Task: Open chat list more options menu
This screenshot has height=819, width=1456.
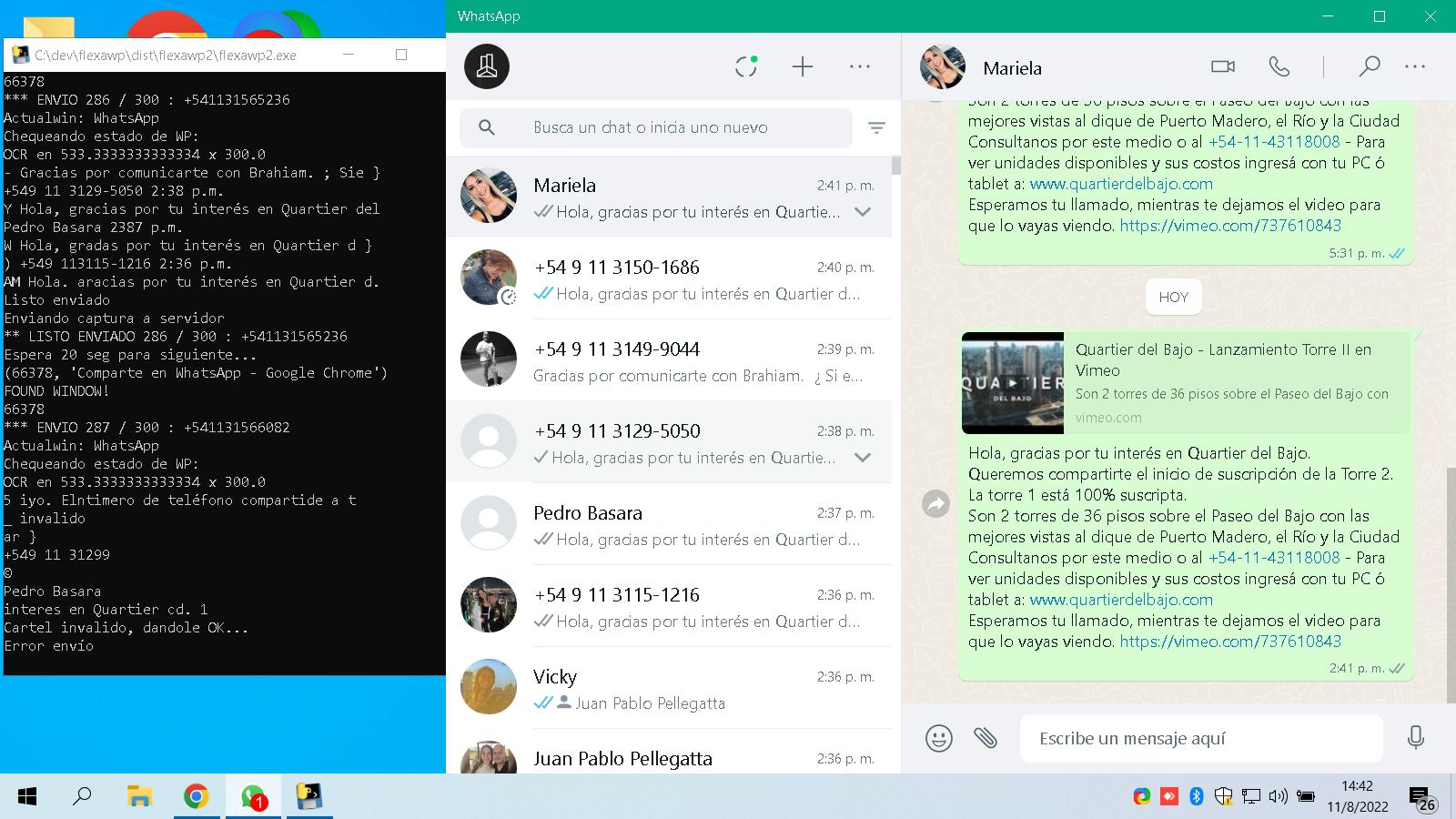Action: [860, 66]
